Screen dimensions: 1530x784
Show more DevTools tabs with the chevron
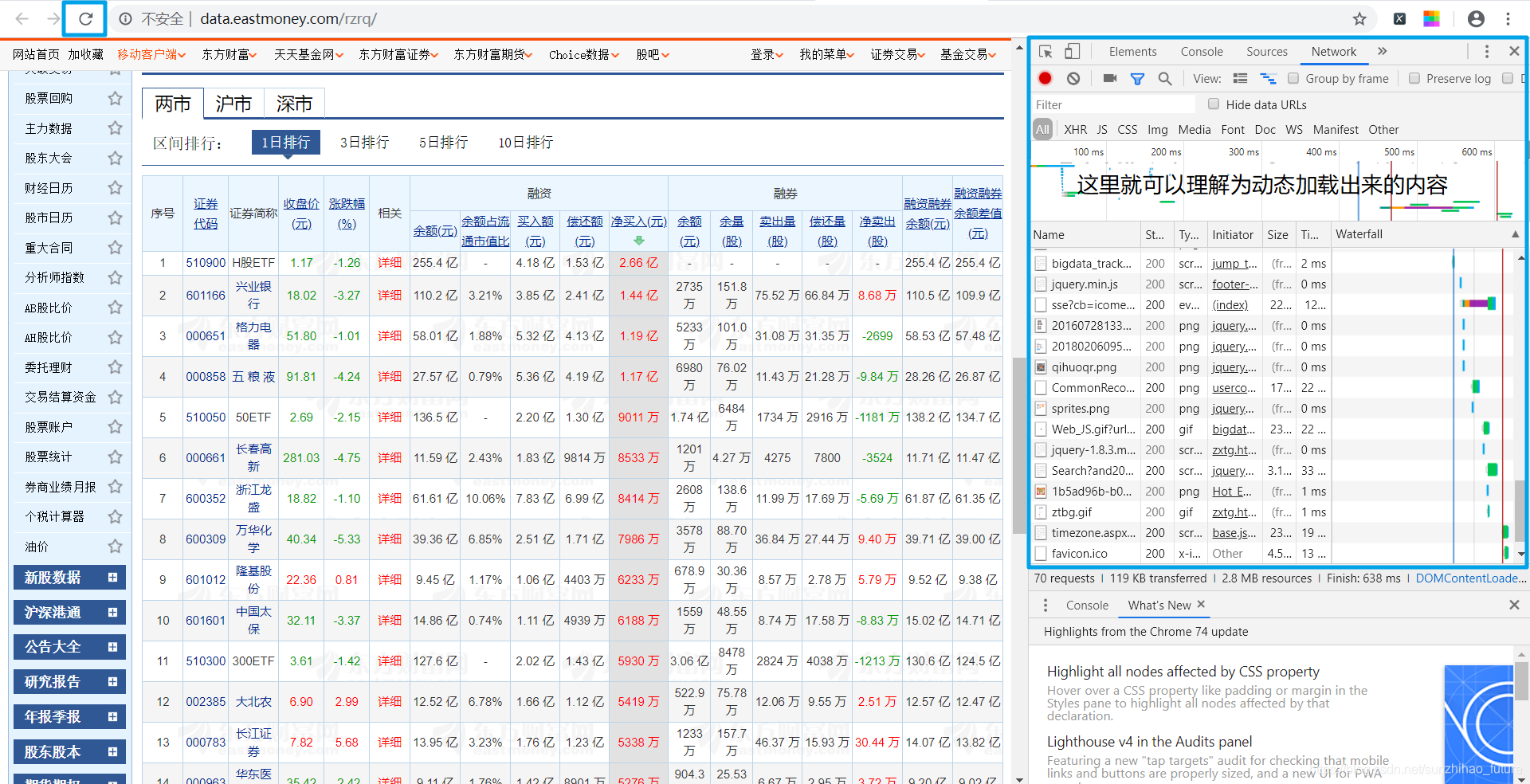click(1382, 52)
